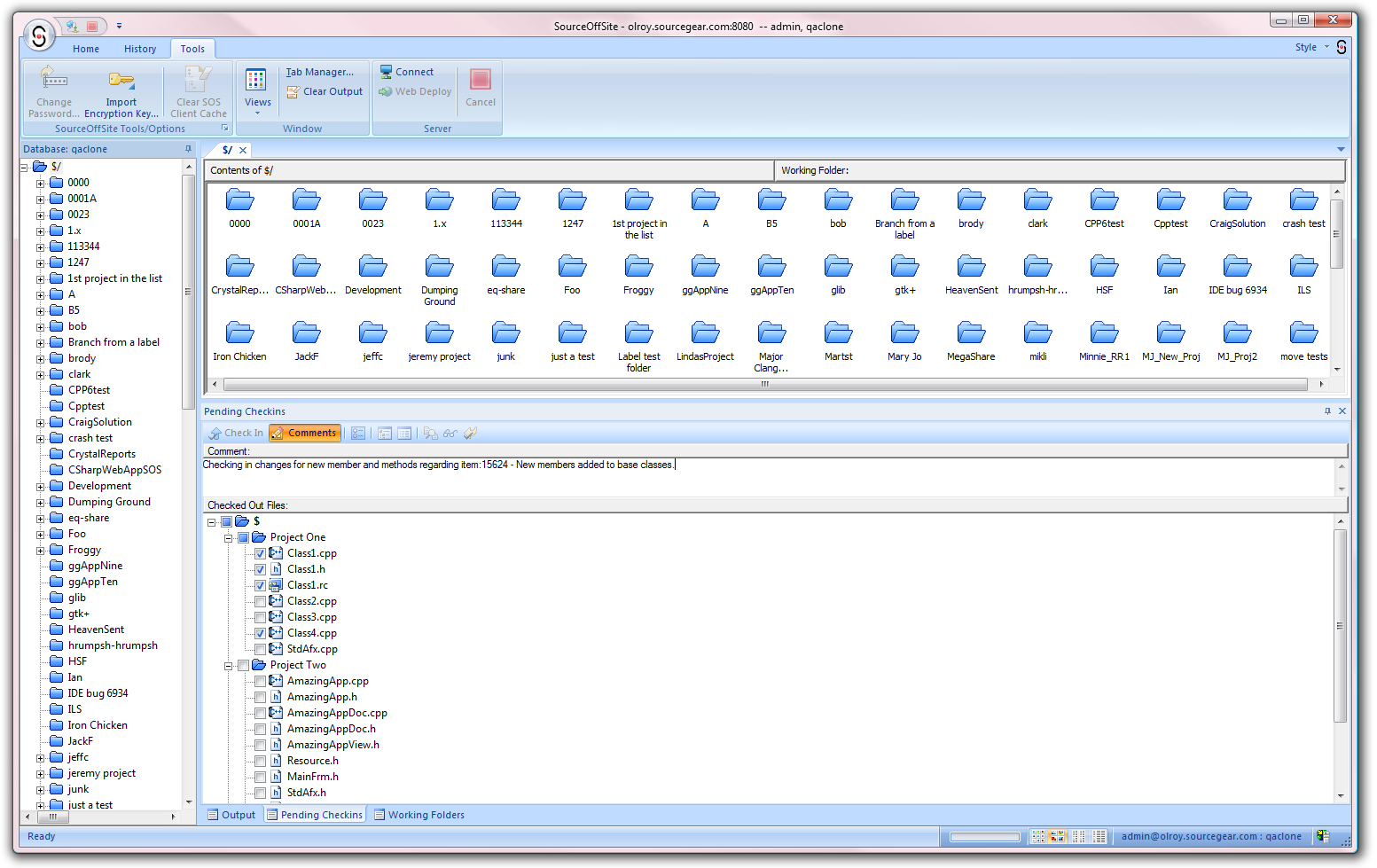
Task: Toggle the Comments button off
Action: point(304,433)
